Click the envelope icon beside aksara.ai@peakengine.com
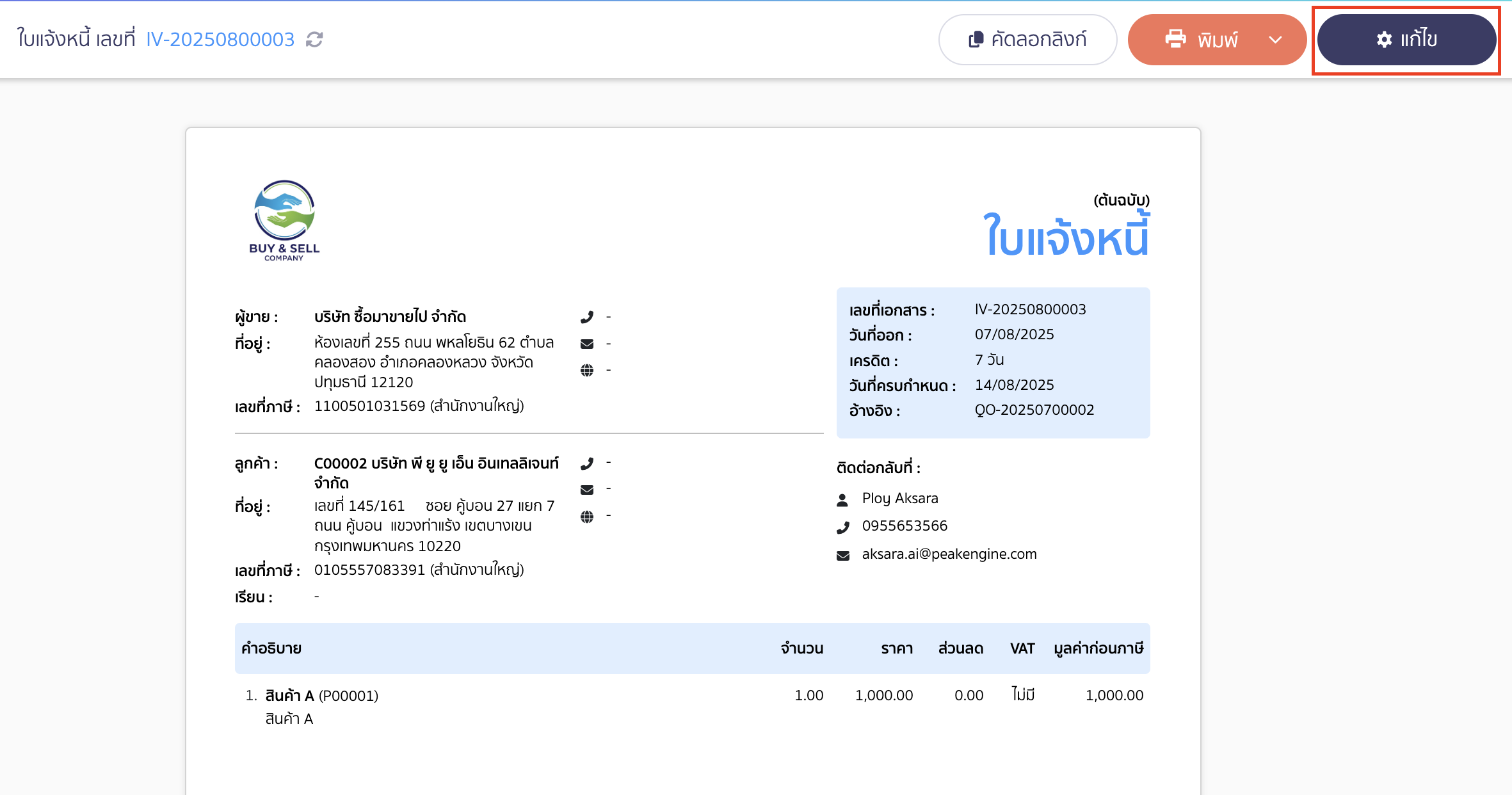This screenshot has height=795, width=1512. tap(843, 556)
